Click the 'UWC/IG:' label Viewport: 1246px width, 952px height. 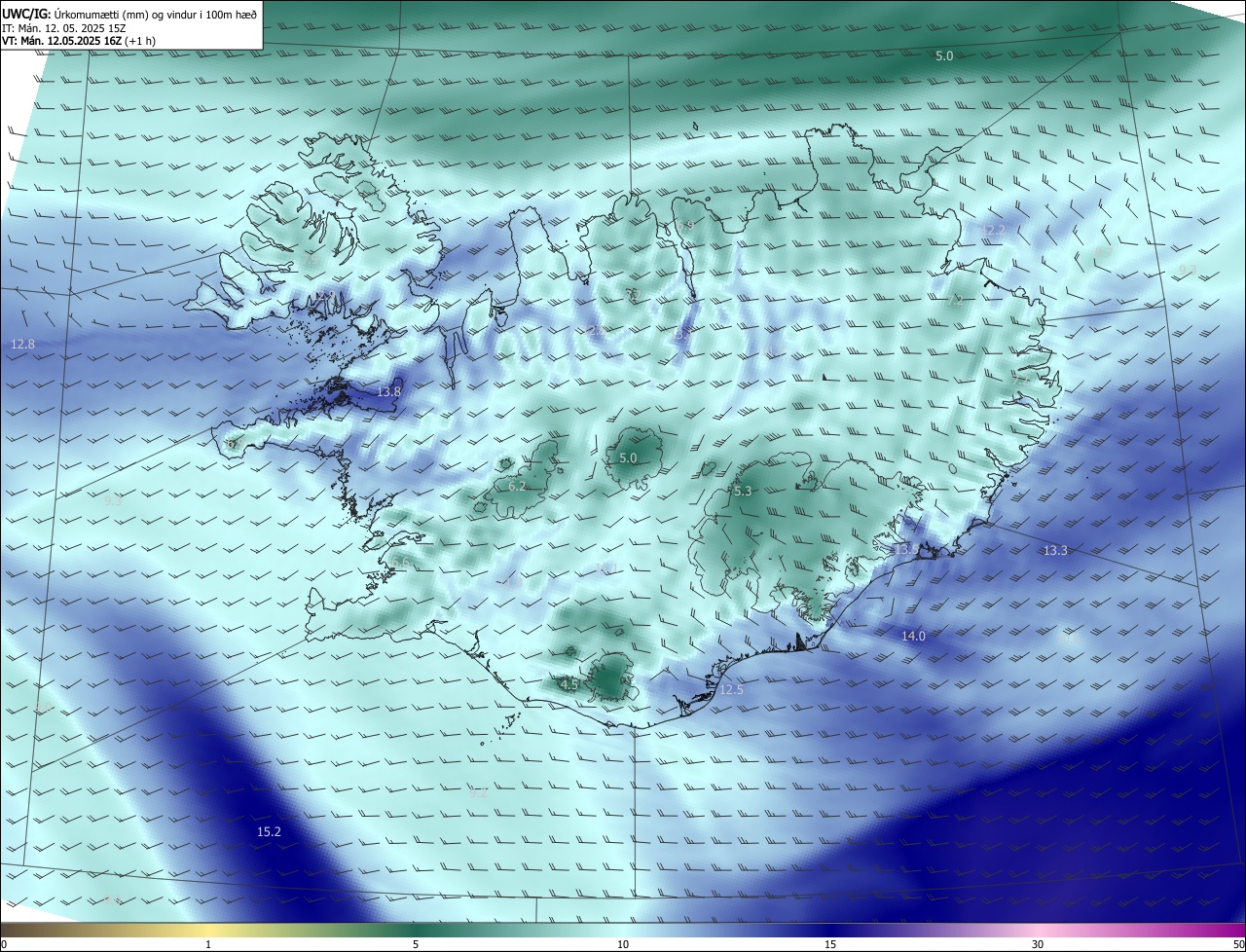(x=26, y=15)
